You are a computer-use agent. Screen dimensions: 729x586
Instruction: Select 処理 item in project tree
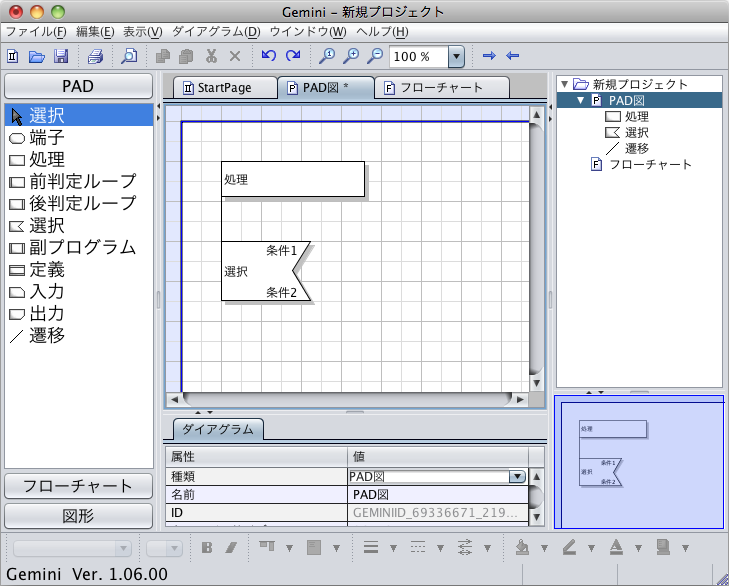tap(627, 116)
